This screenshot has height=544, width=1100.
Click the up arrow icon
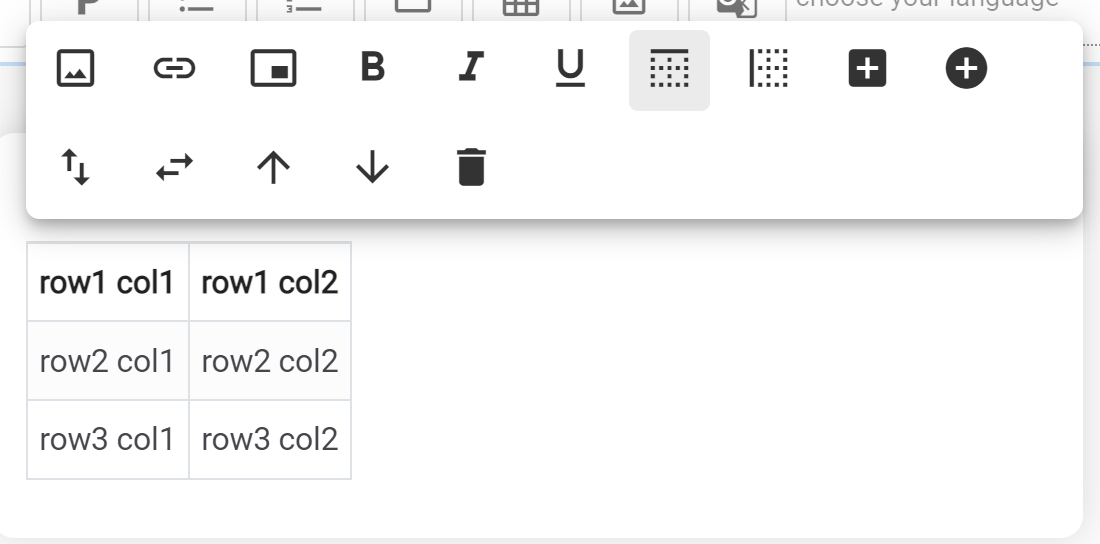pos(273,168)
